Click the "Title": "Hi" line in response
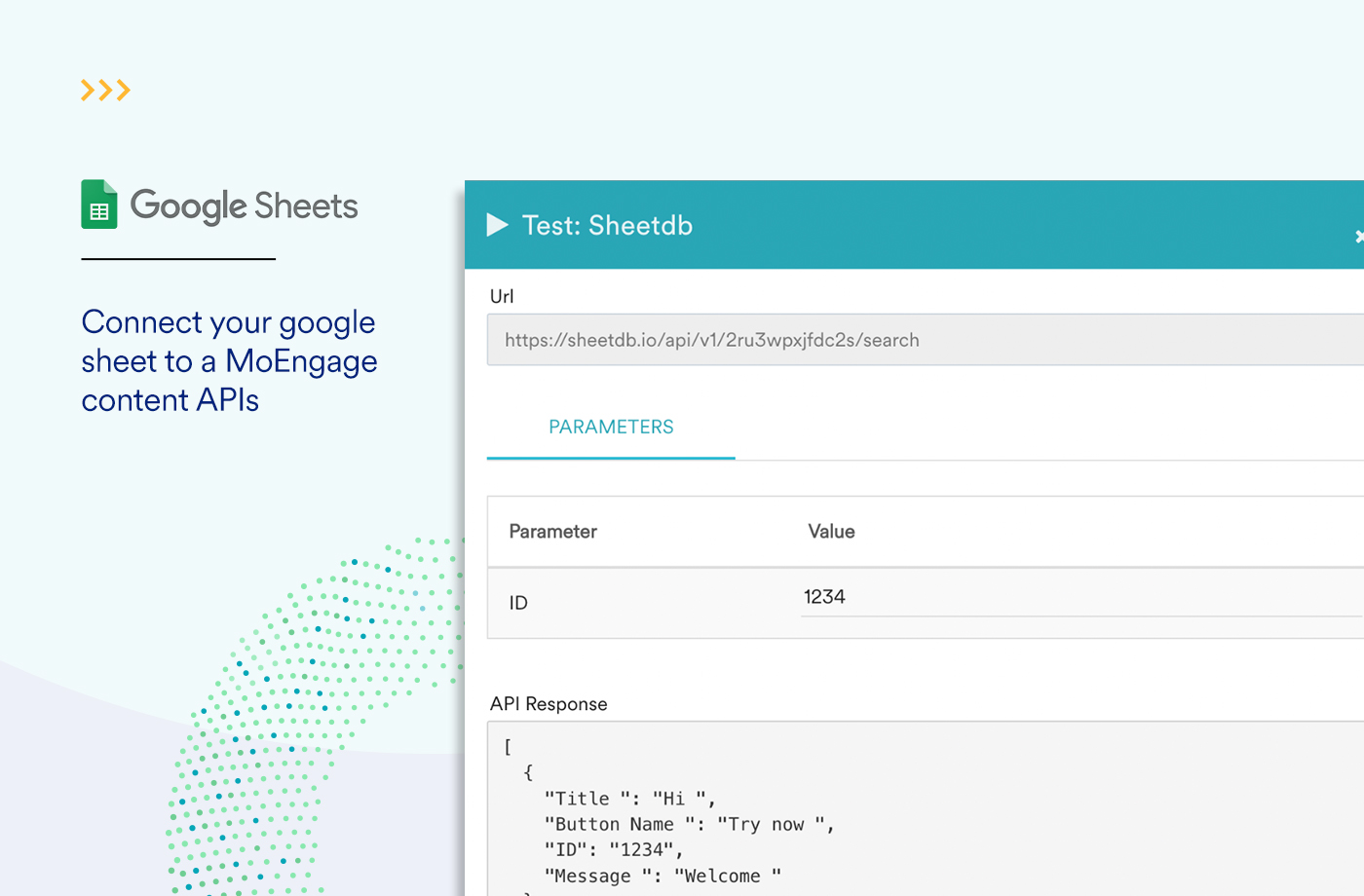This screenshot has width=1364, height=896. [x=629, y=799]
